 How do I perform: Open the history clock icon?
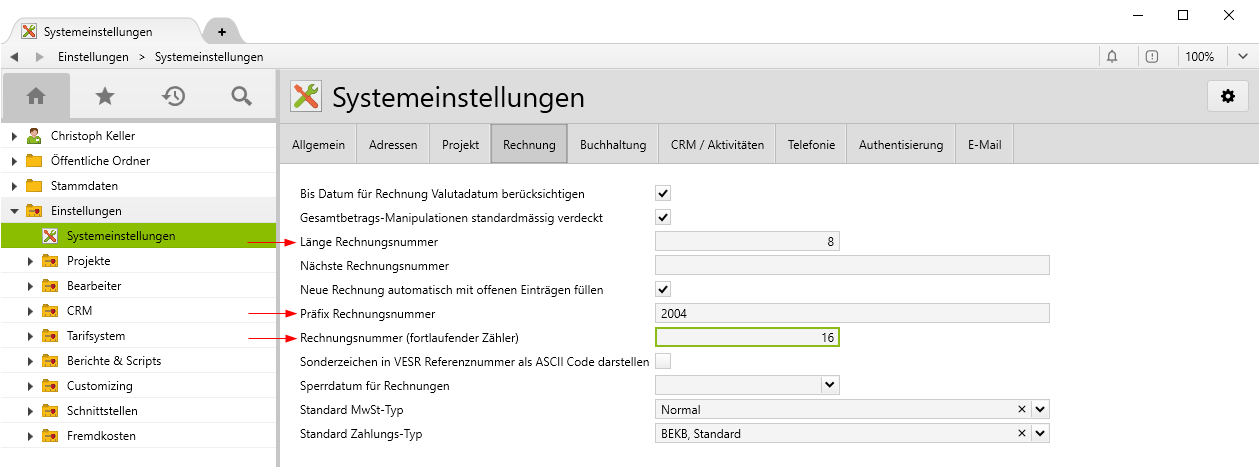[174, 96]
